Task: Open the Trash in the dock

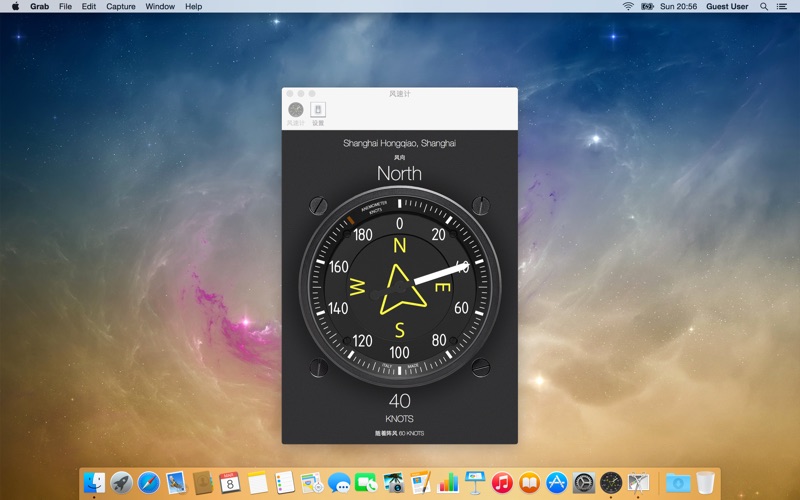Action: pos(706,483)
